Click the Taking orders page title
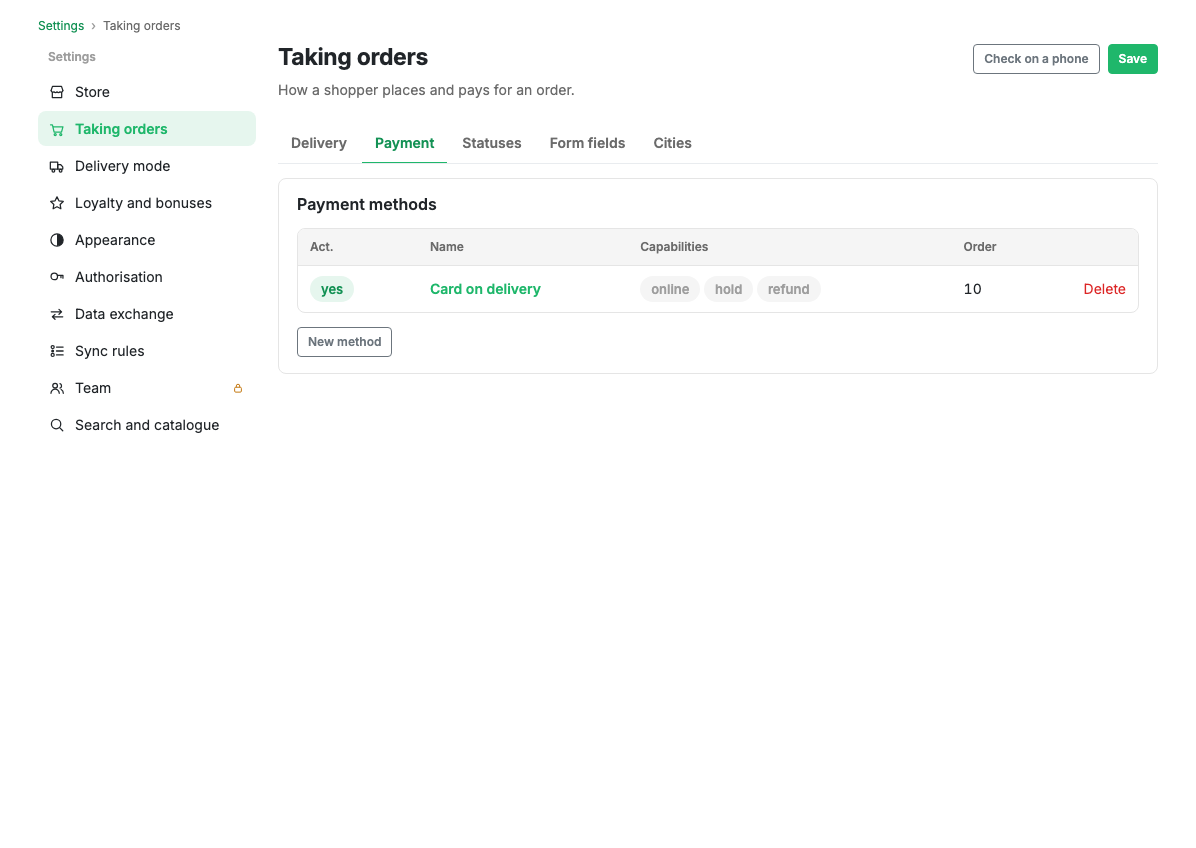Viewport: 1196px width, 848px height. point(353,57)
